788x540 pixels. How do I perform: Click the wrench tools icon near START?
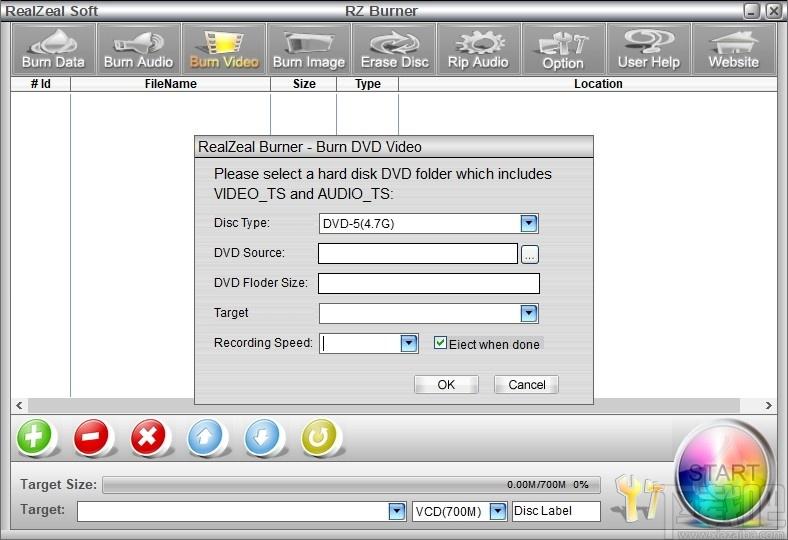click(638, 497)
